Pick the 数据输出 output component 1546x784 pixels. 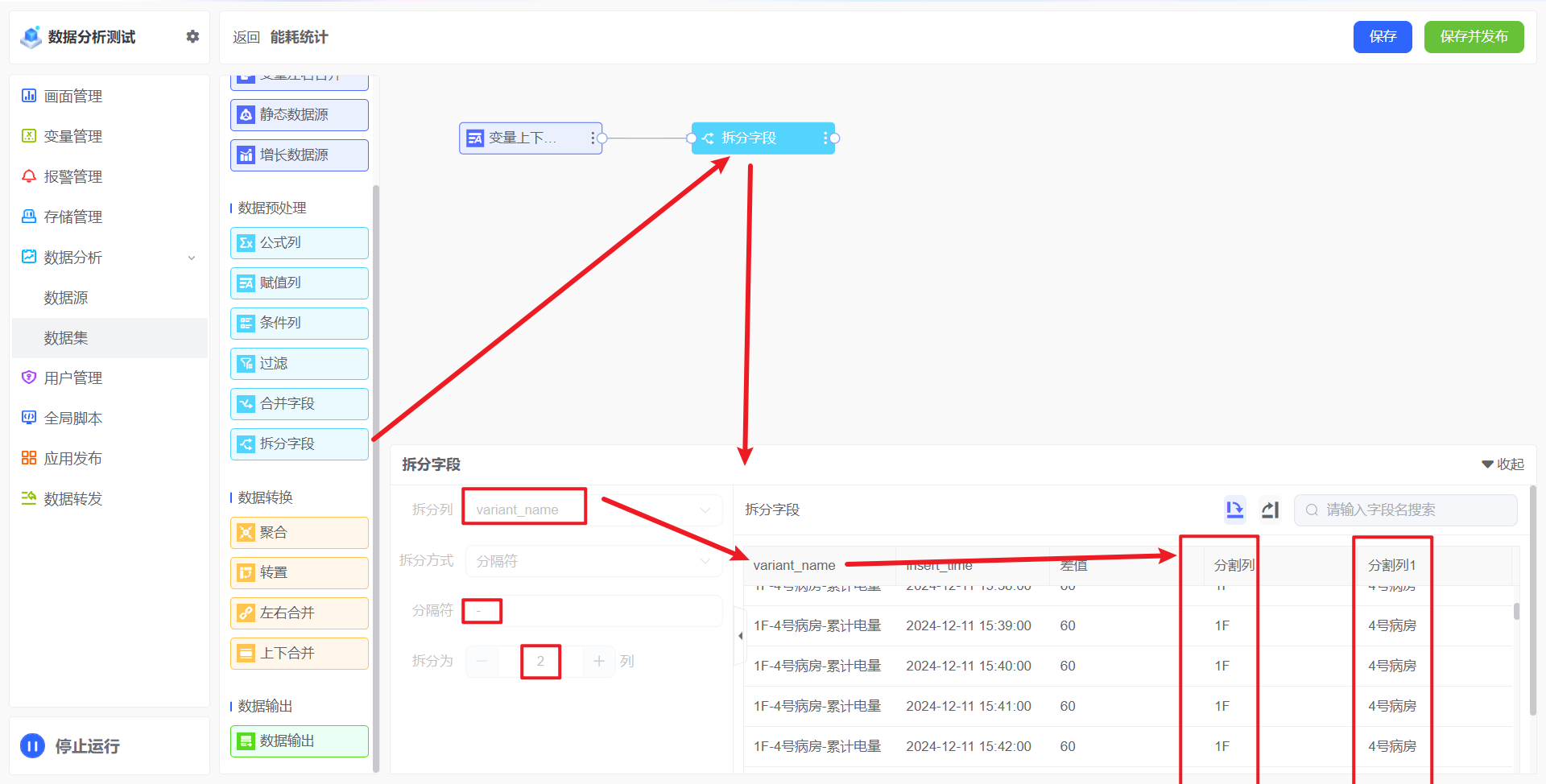299,741
